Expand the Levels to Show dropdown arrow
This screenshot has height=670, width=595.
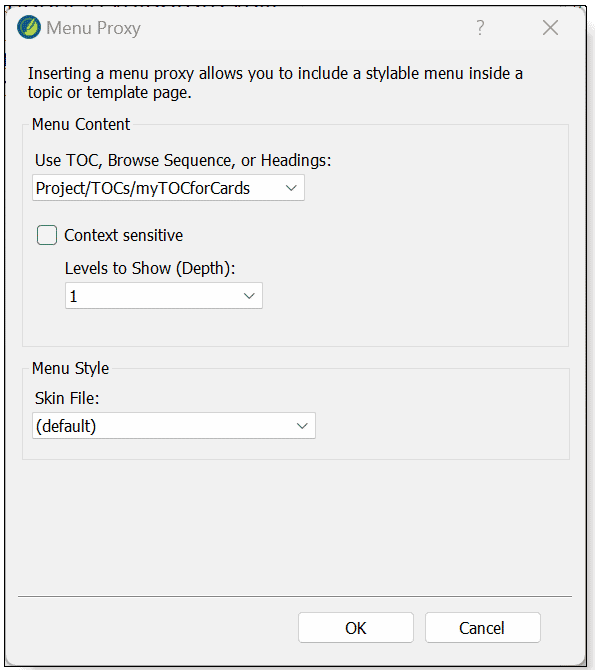coord(249,296)
